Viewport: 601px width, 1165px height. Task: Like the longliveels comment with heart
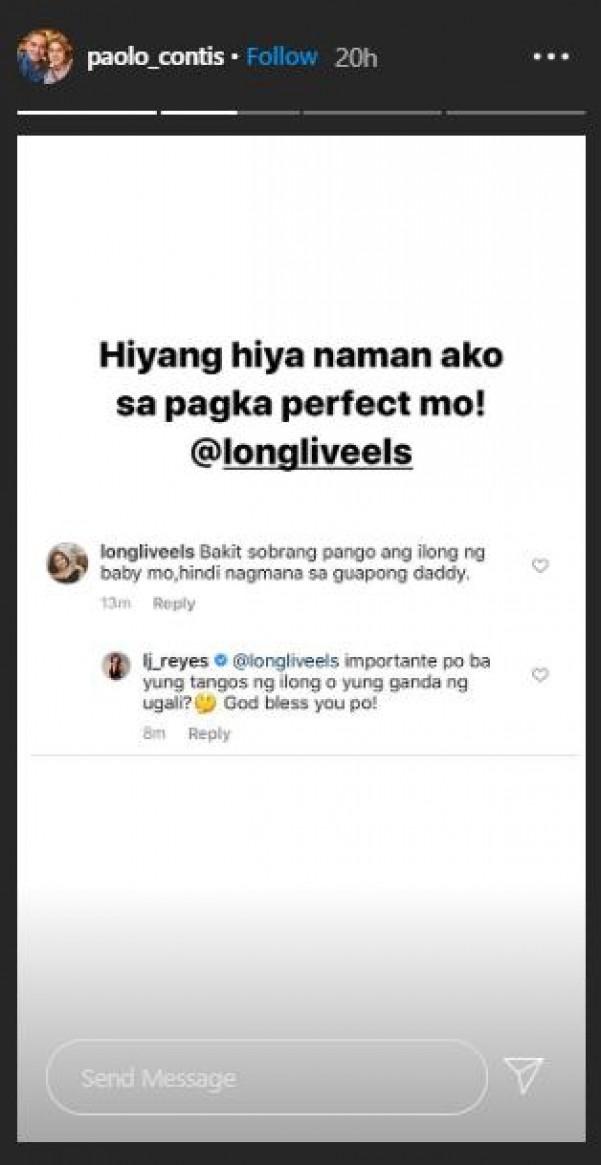pyautogui.click(x=540, y=566)
